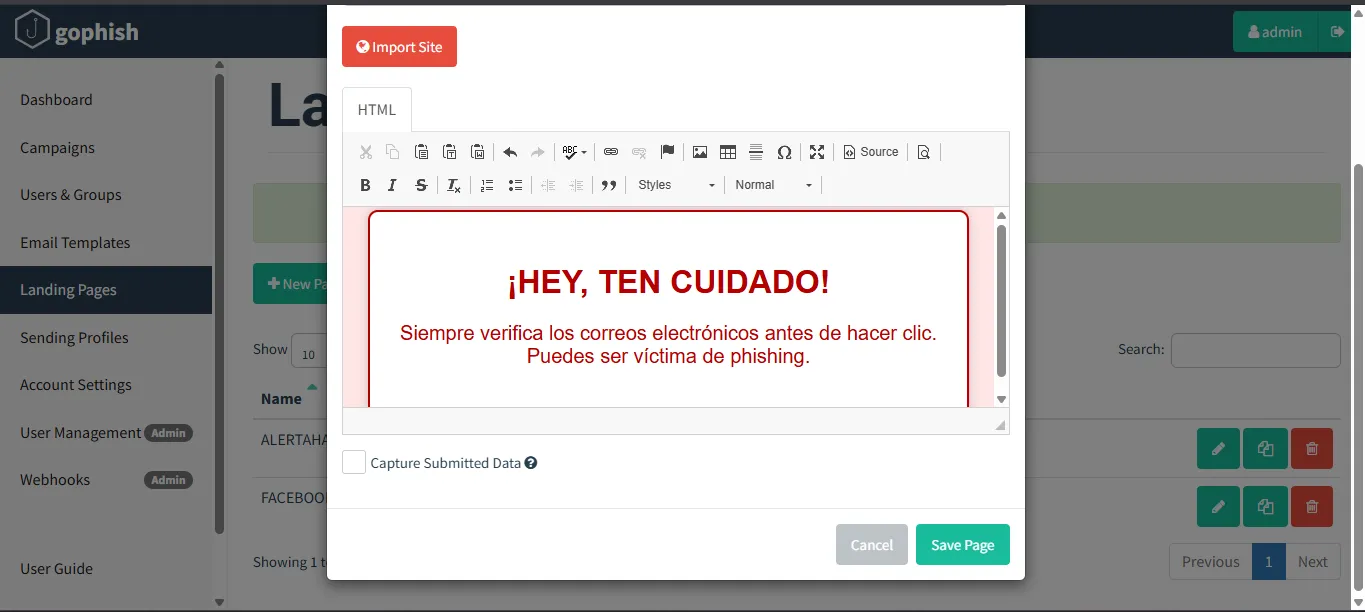Select the HTML tab
The image size is (1365, 612).
(377, 110)
